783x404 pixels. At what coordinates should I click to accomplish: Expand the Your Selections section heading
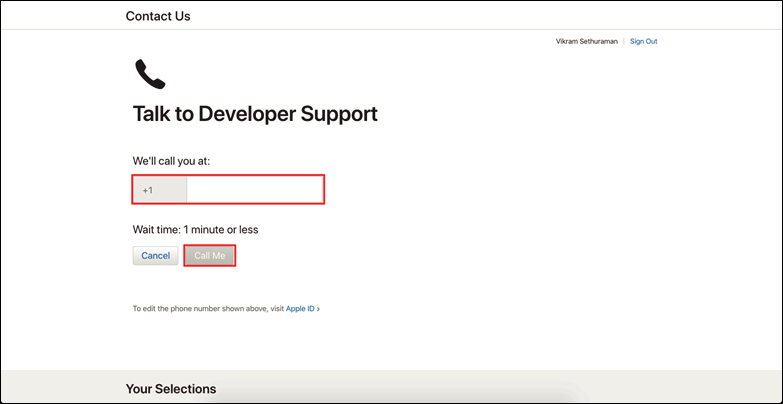coord(170,388)
